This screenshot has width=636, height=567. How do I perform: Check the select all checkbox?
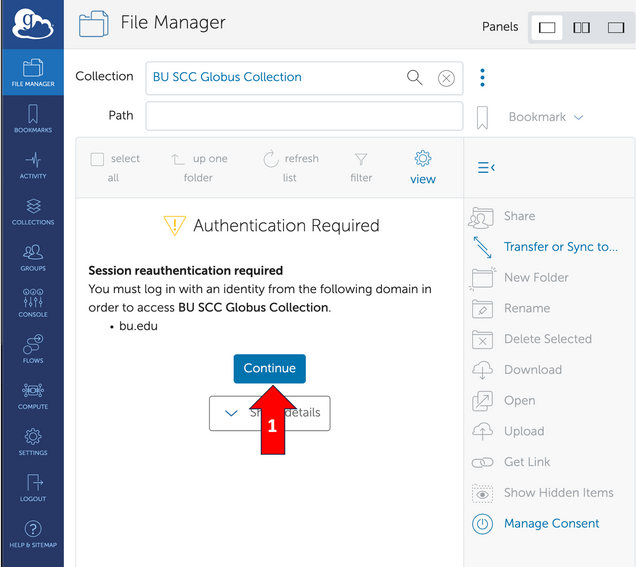(x=97, y=159)
